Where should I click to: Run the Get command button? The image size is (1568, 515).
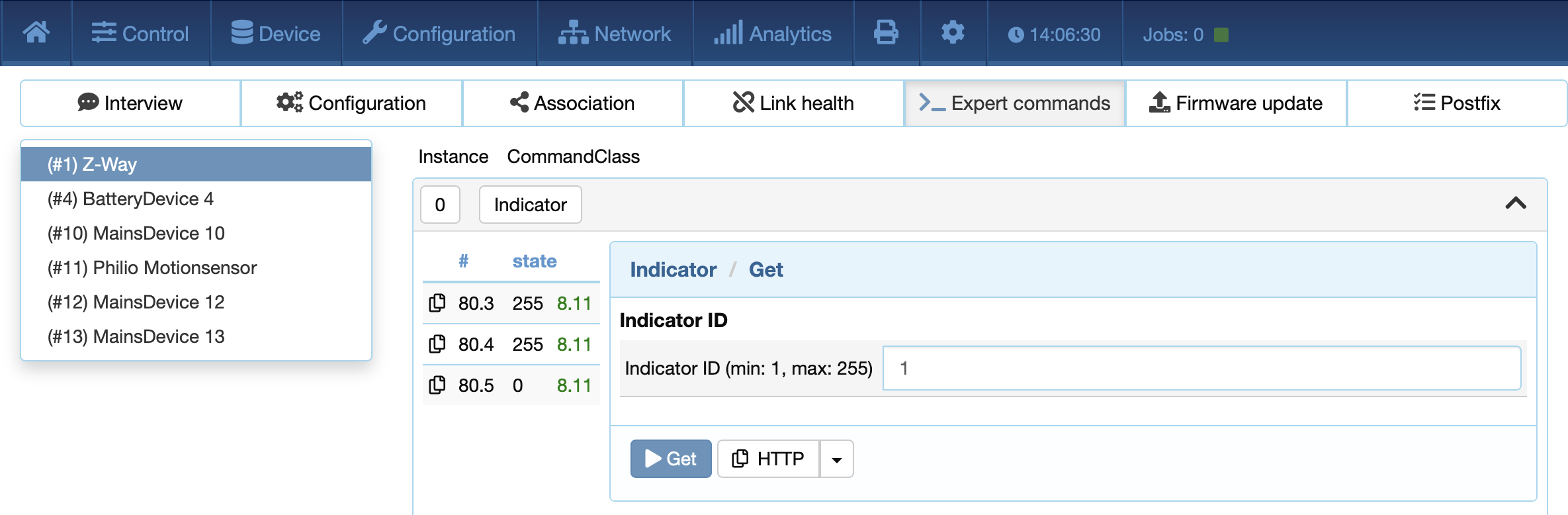[671, 459]
